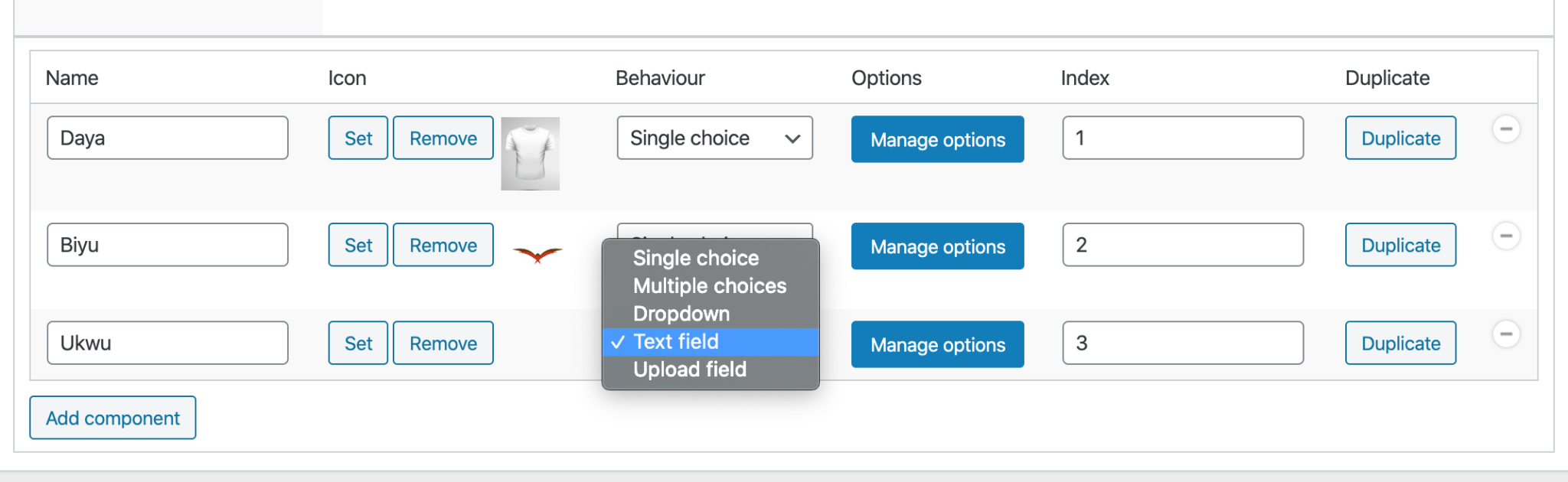
Task: Choose Multiple choices from the behaviour list
Action: (710, 285)
